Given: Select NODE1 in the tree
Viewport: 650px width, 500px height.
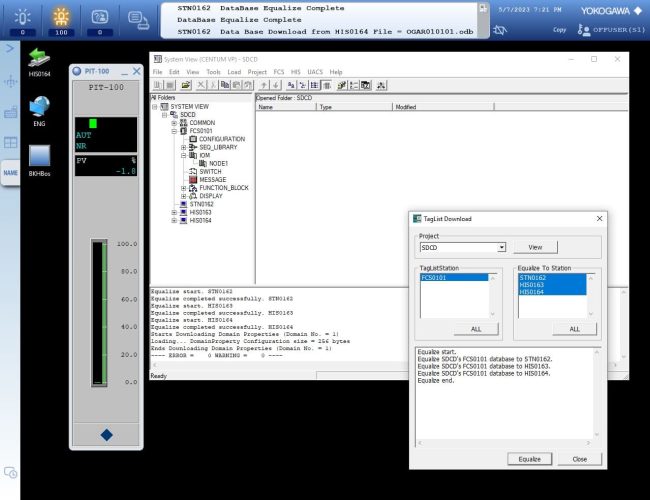Looking at the screenshot, I should pos(218,163).
